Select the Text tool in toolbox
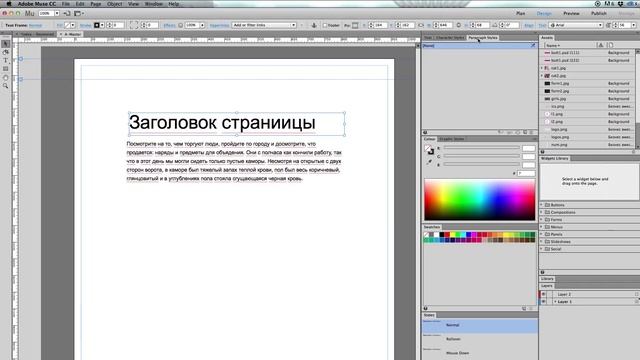The width and height of the screenshot is (640, 360). [x=5, y=60]
